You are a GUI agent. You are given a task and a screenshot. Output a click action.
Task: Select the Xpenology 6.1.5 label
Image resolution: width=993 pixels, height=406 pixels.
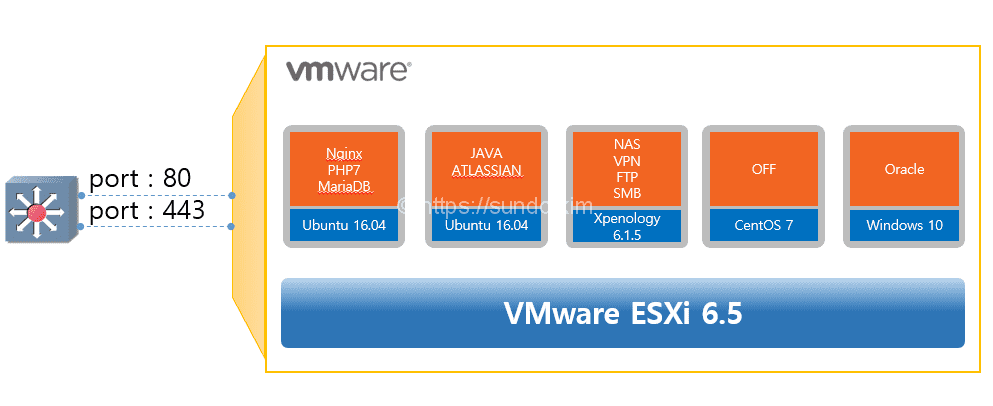click(x=627, y=225)
